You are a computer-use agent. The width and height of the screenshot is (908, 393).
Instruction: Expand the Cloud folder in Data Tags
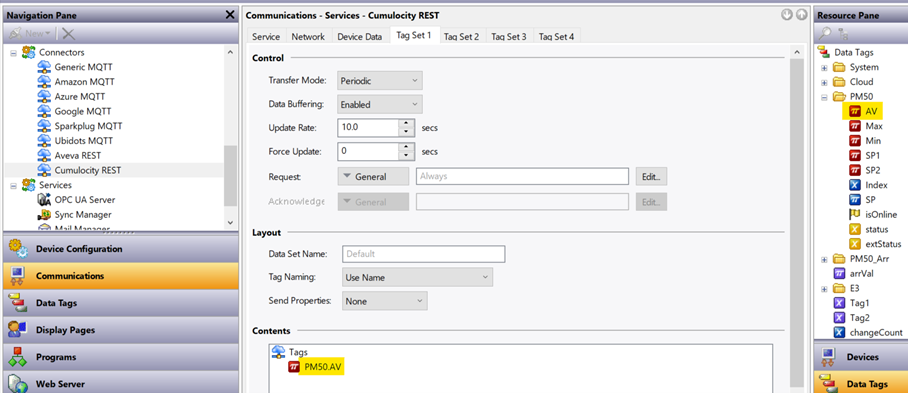tap(824, 82)
